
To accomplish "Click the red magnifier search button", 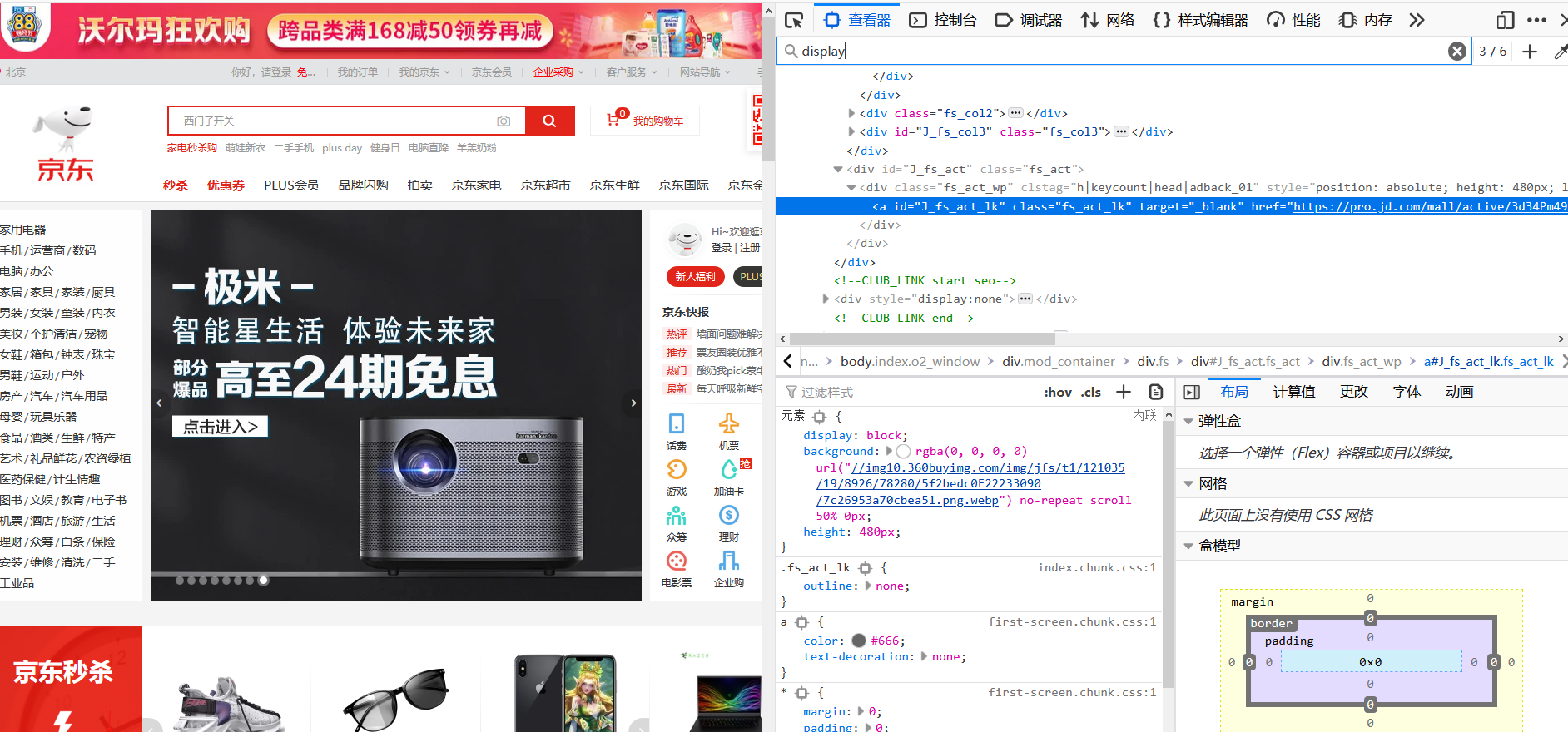I will pyautogui.click(x=549, y=121).
